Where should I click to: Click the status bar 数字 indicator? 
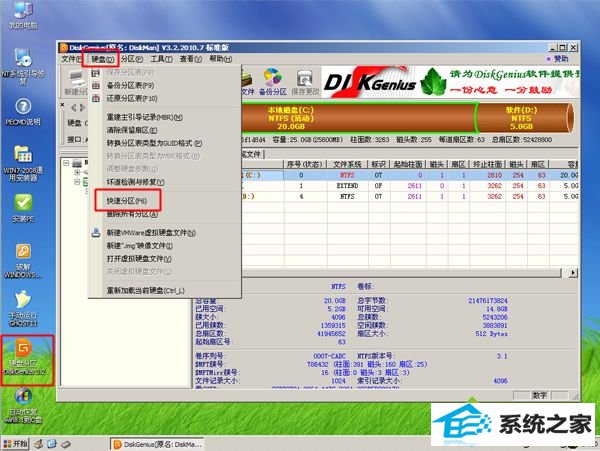[540, 395]
